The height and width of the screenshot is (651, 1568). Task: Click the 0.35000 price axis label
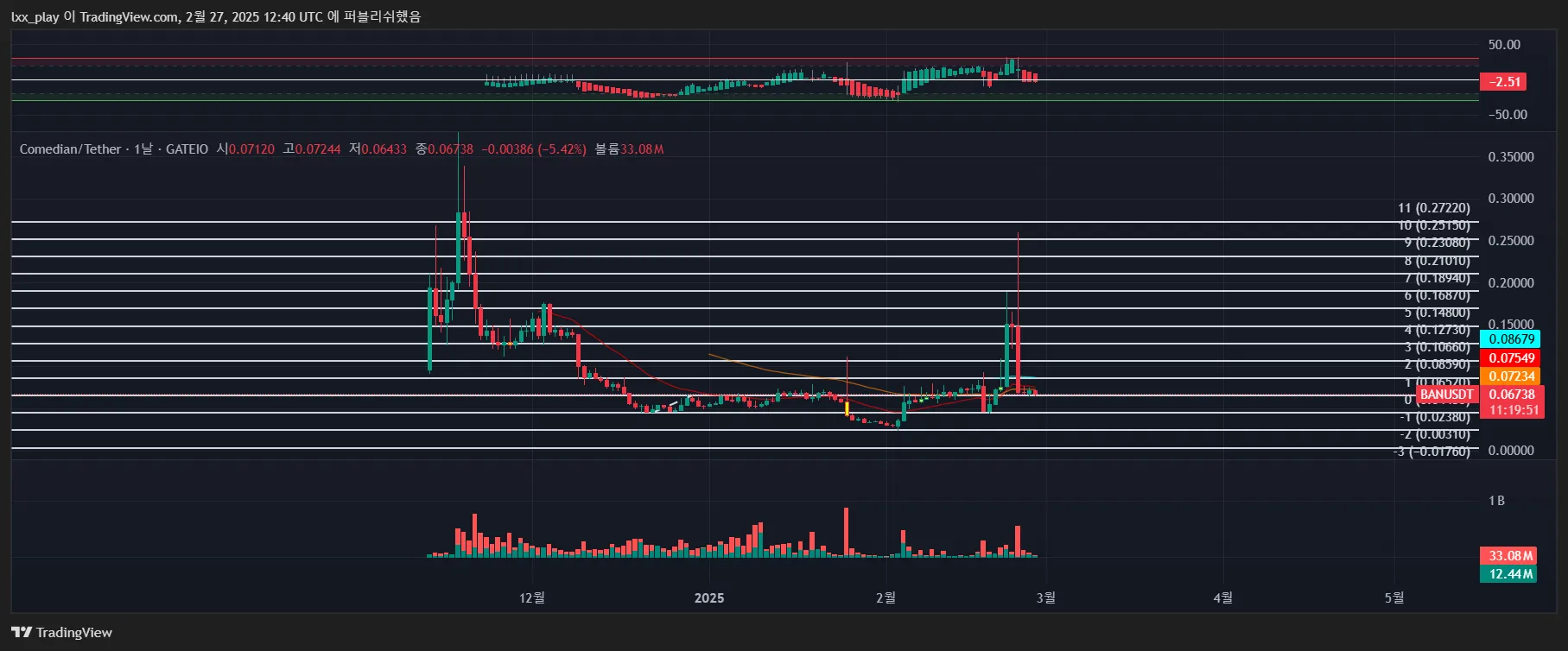click(x=1511, y=157)
